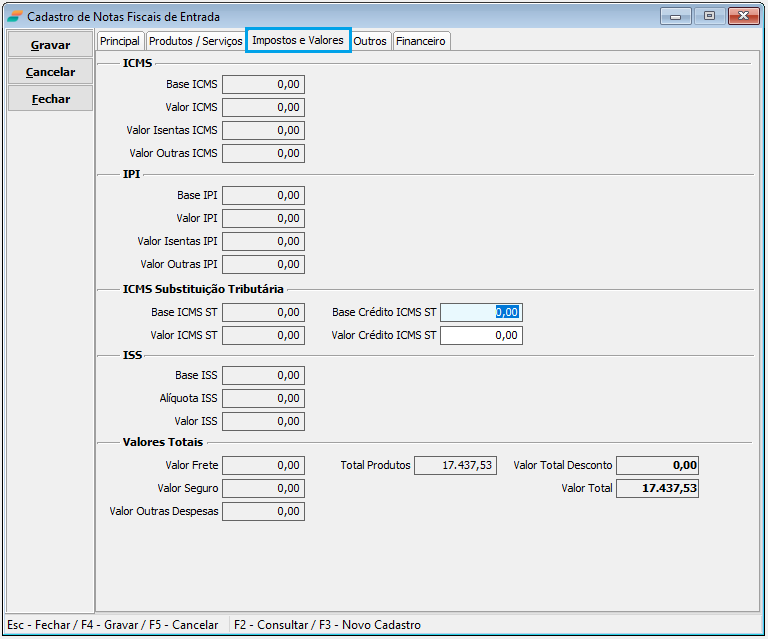Select the Valor Seguro field
768x639 pixels.
pos(263,488)
